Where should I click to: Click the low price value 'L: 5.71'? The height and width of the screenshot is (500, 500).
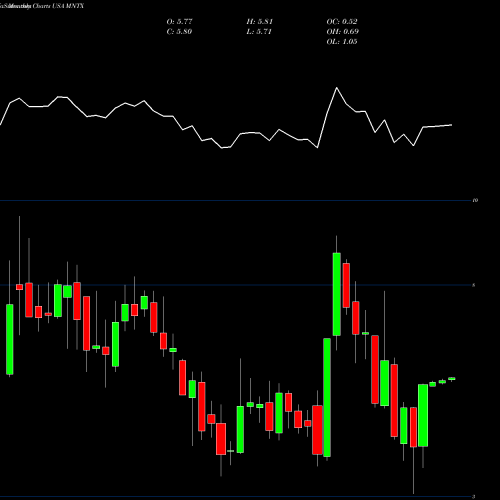(x=259, y=32)
